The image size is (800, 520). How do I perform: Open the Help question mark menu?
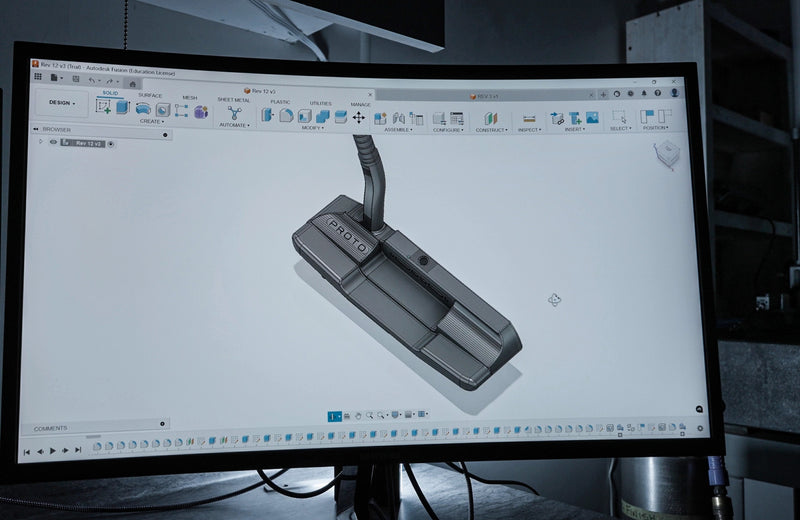tap(658, 93)
